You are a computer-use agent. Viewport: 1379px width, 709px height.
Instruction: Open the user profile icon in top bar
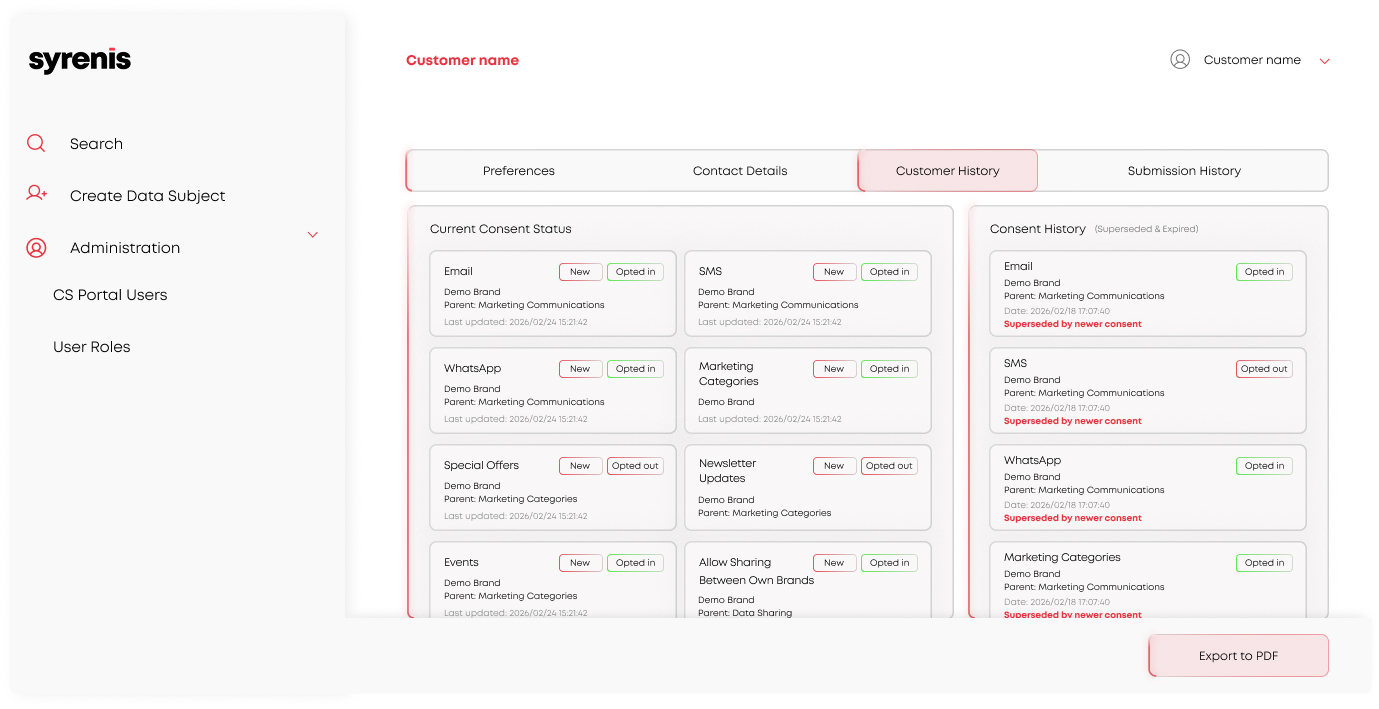tap(1178, 59)
